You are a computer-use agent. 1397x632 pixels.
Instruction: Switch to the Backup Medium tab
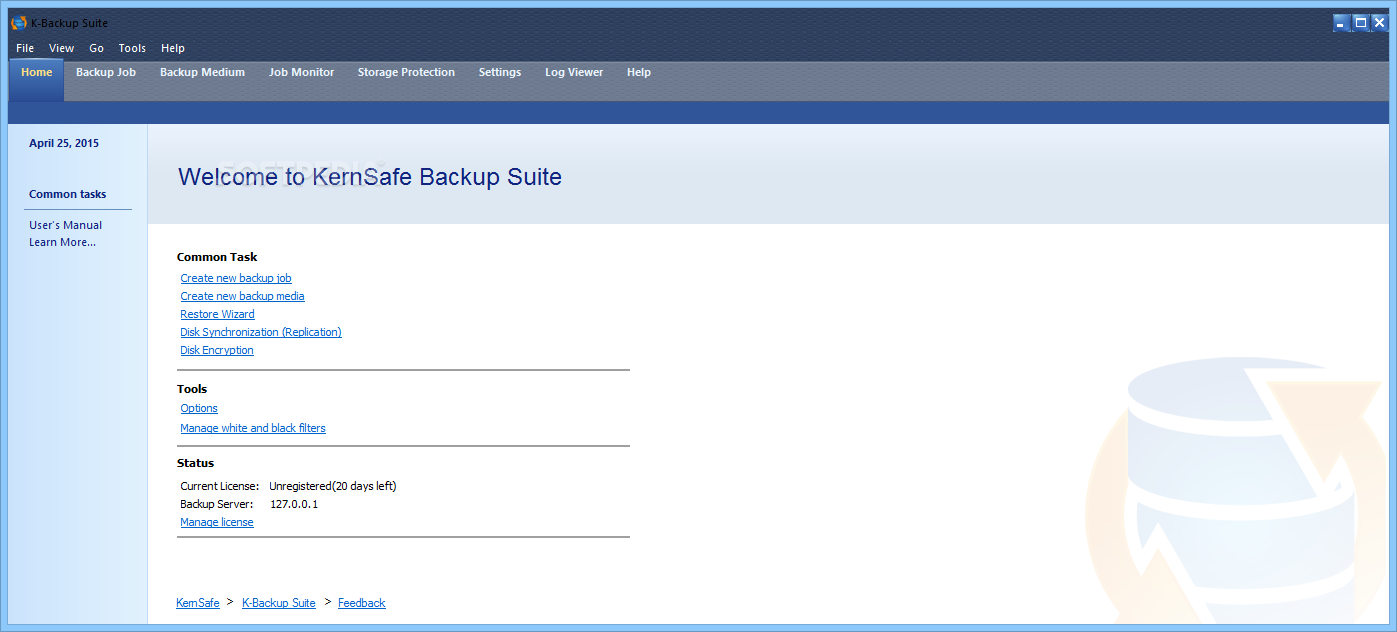(202, 72)
